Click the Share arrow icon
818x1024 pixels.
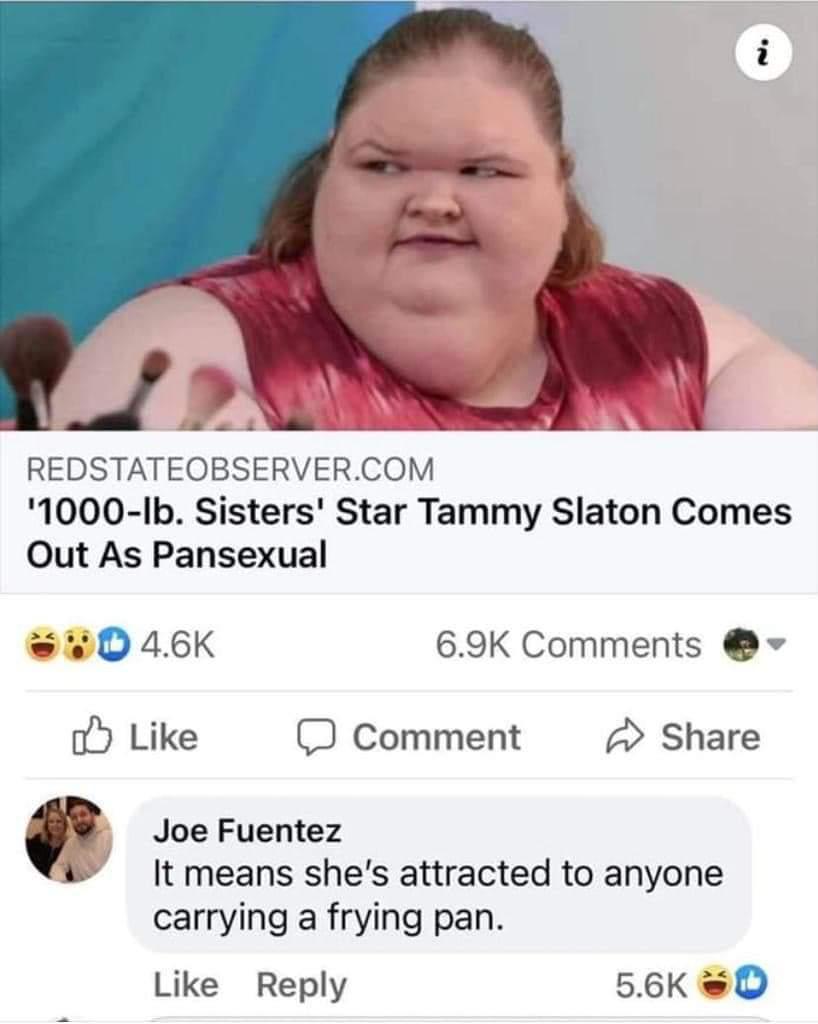(625, 737)
